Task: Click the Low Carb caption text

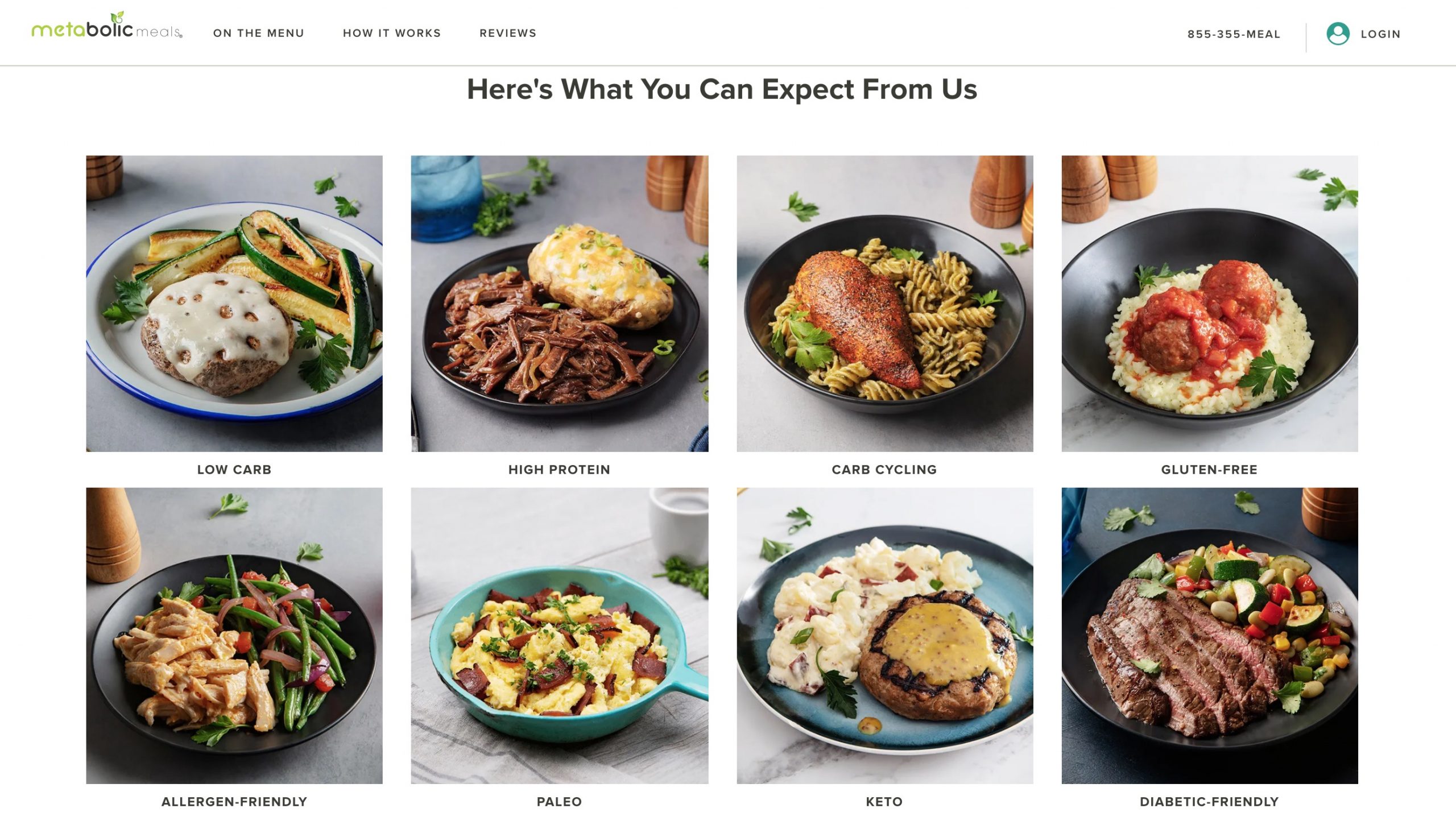Action: tap(234, 470)
